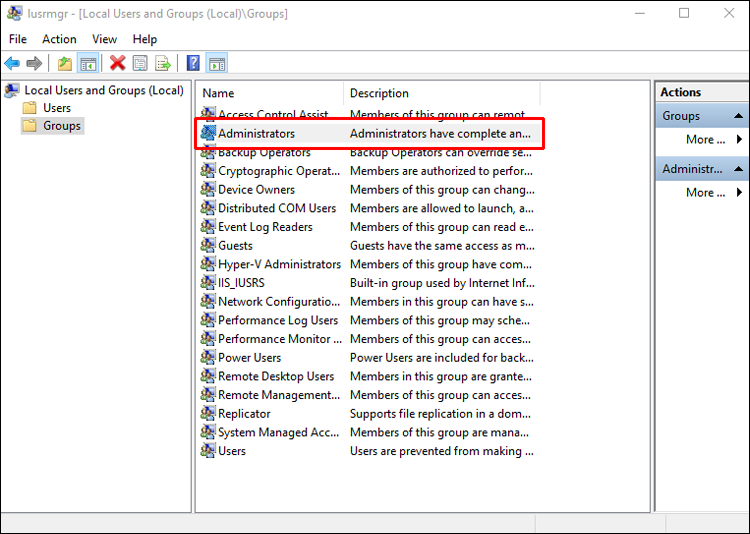Collapse the Administr... section in Actions
The height and width of the screenshot is (534, 750).
coord(738,169)
